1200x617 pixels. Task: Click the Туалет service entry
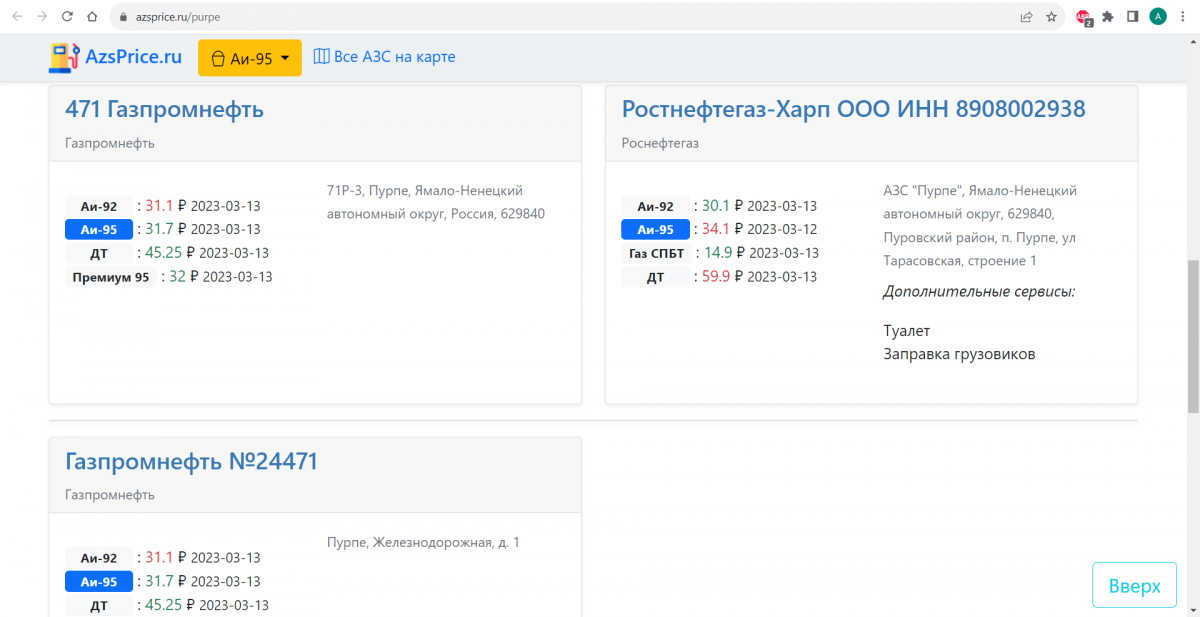[x=907, y=330]
